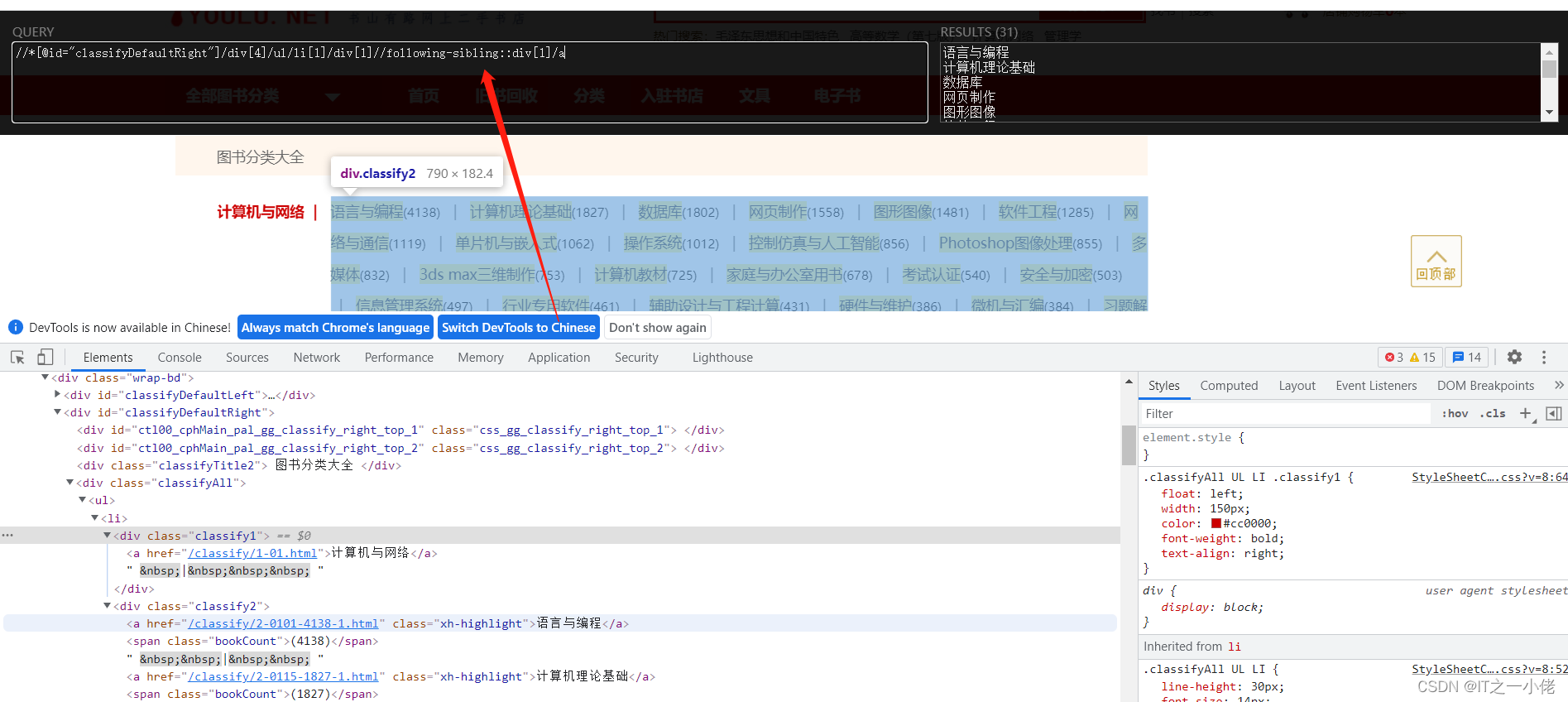Click 软件工程 category link on the page
Screen dimensions: 1568x702
(x=1028, y=212)
